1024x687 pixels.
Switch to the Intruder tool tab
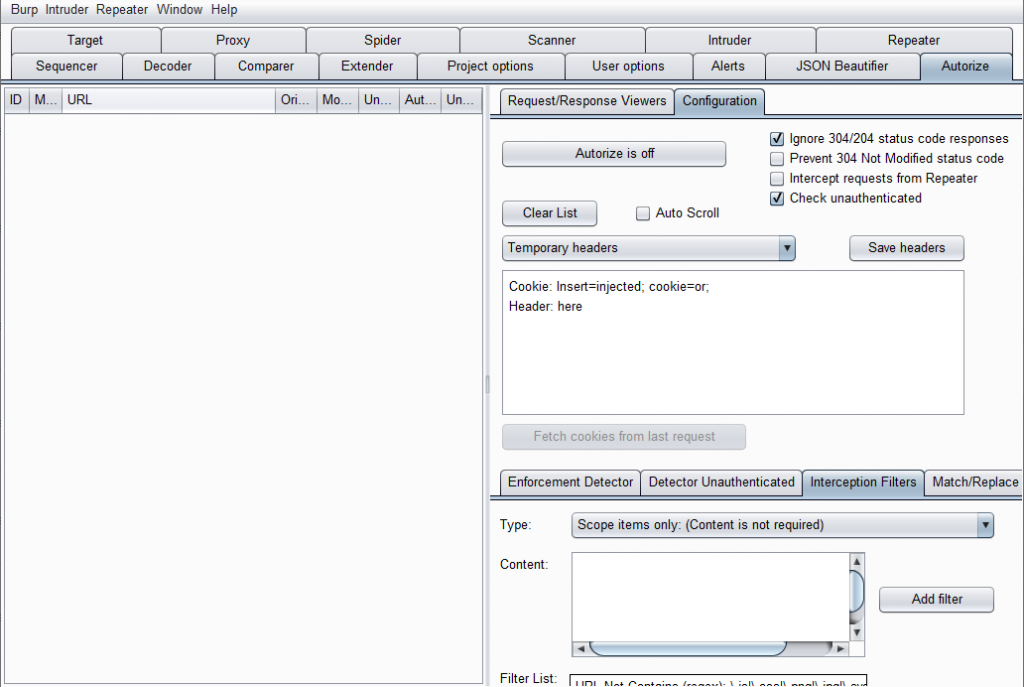(x=730, y=40)
